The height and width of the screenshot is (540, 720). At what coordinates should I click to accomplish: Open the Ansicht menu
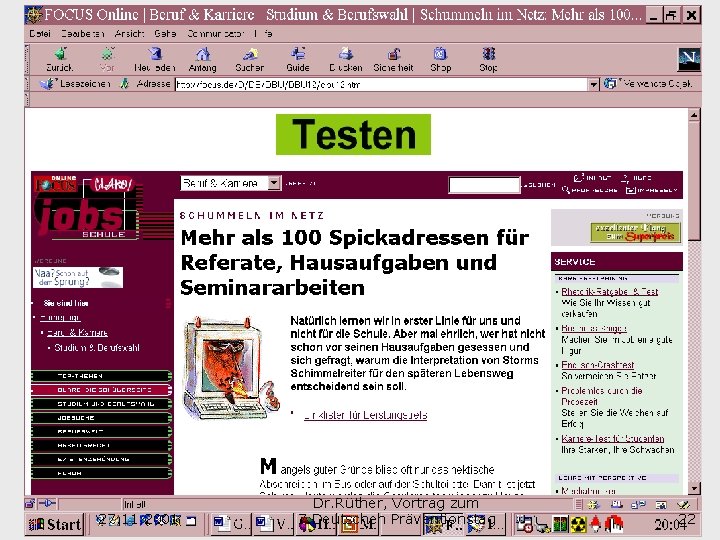(x=129, y=34)
